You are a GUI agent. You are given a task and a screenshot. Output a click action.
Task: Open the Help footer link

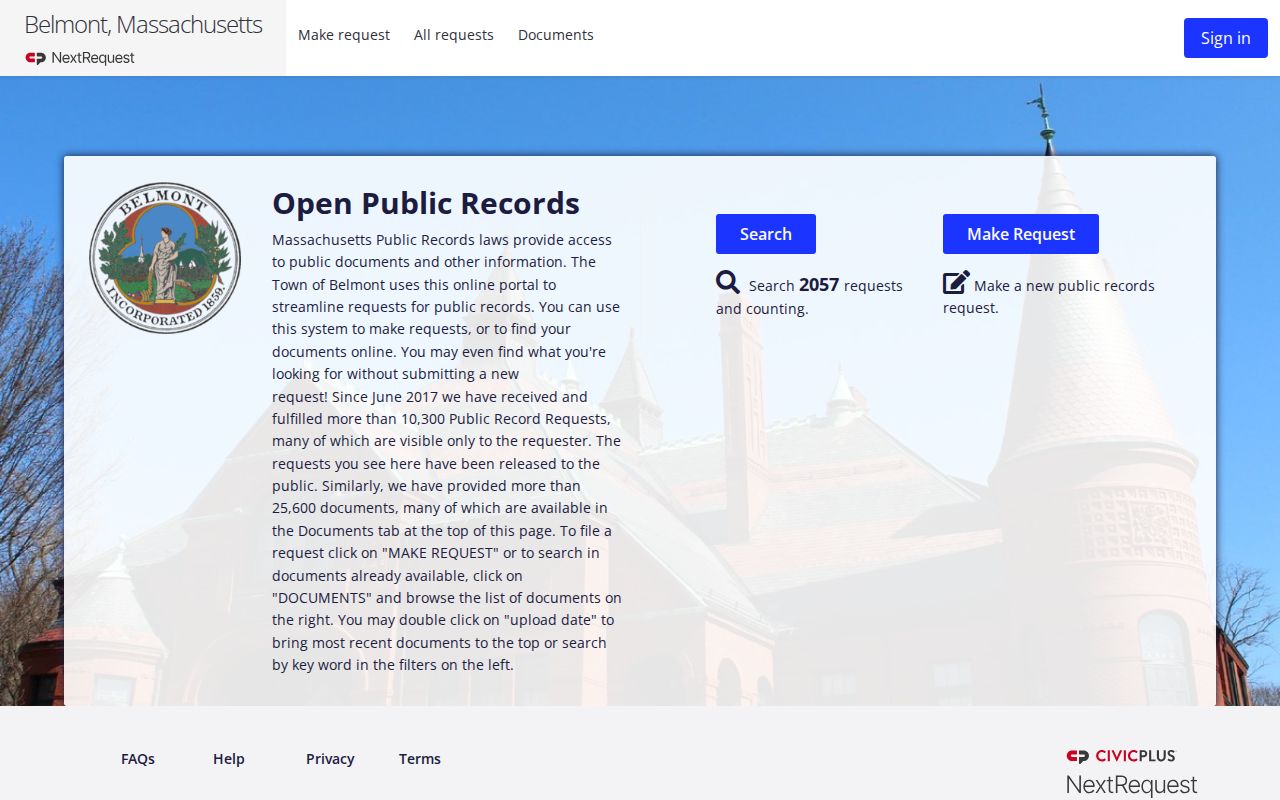(x=229, y=759)
